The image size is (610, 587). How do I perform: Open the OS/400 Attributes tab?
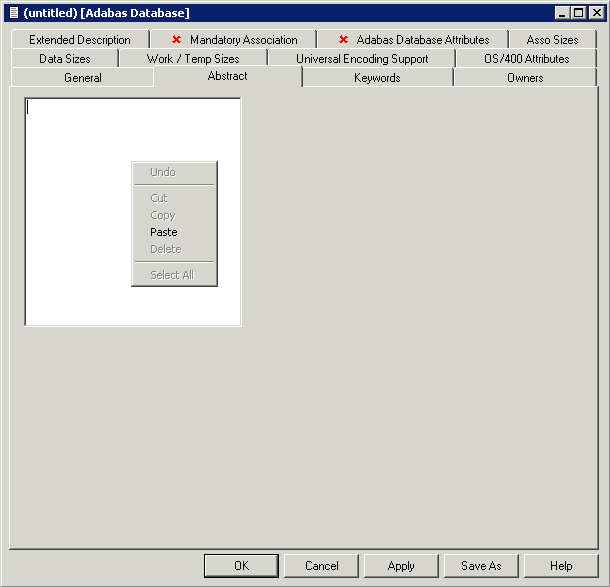point(527,59)
